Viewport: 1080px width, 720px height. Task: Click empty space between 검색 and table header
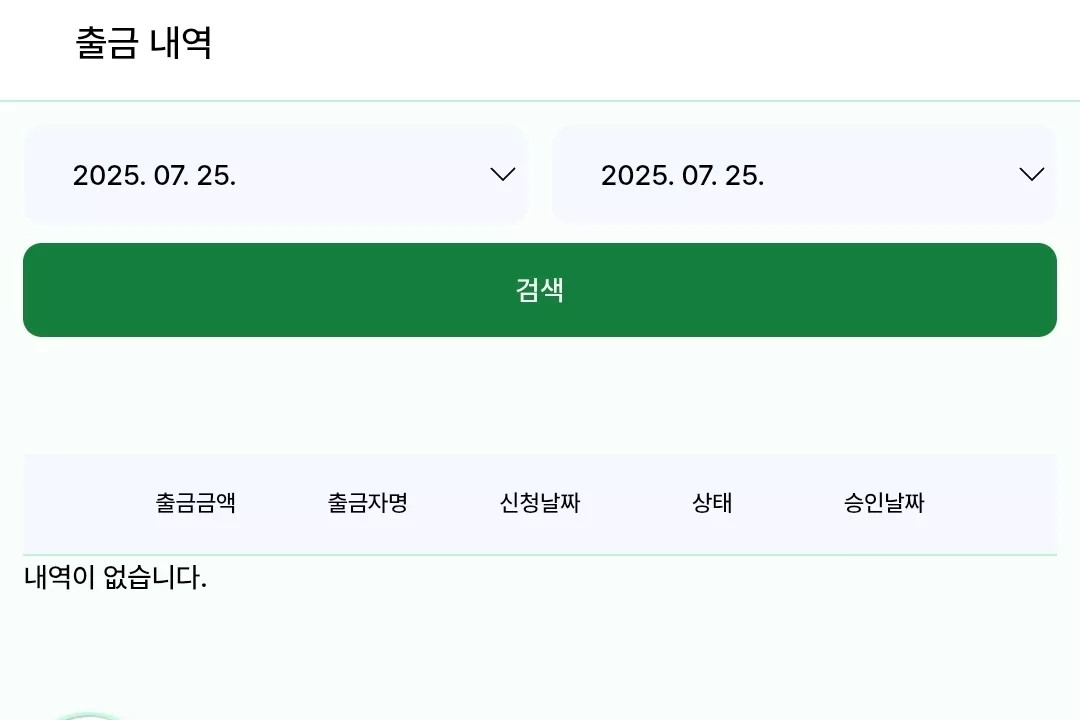540,395
